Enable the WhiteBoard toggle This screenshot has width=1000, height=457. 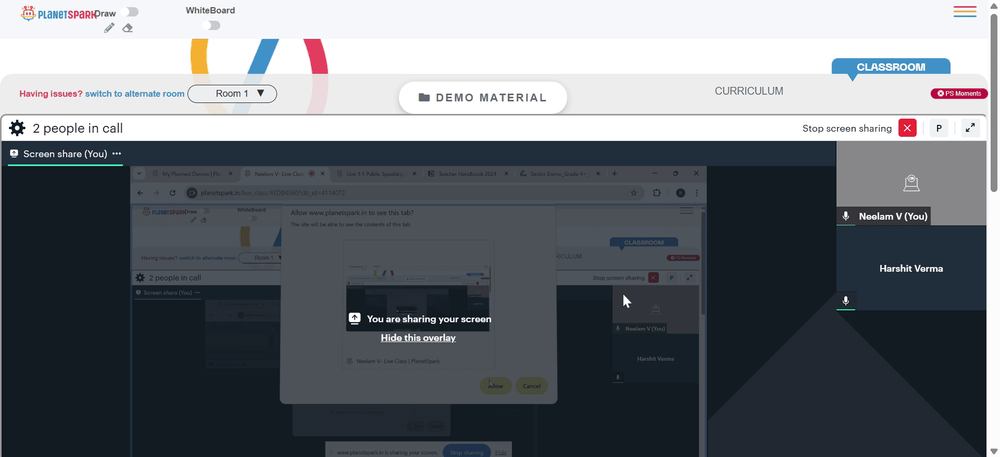click(211, 25)
